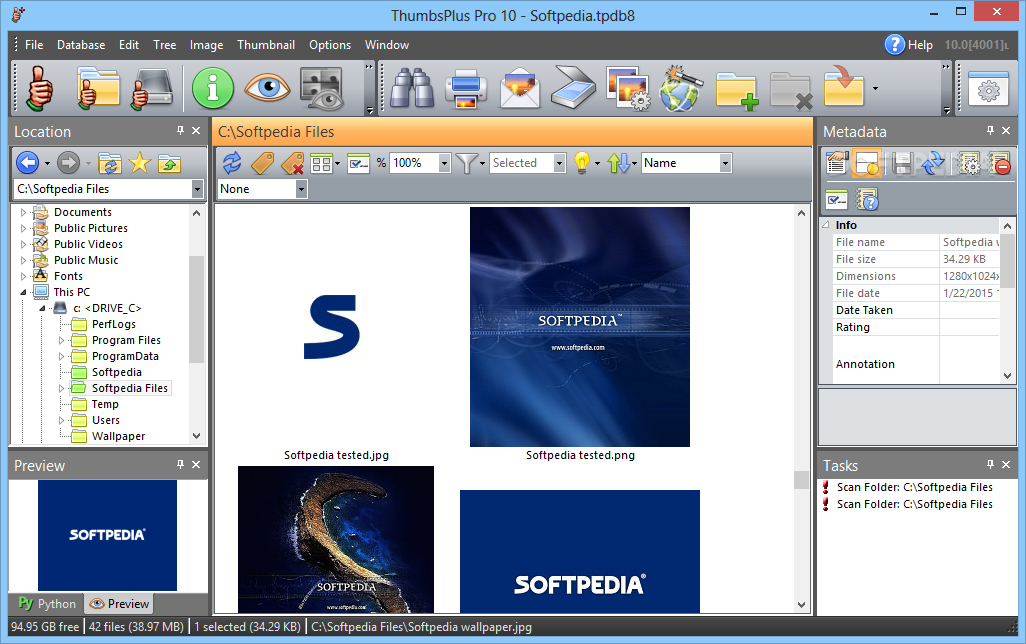Screen dimensions: 1026x644
Task: Open the File menu
Action: click(x=34, y=45)
